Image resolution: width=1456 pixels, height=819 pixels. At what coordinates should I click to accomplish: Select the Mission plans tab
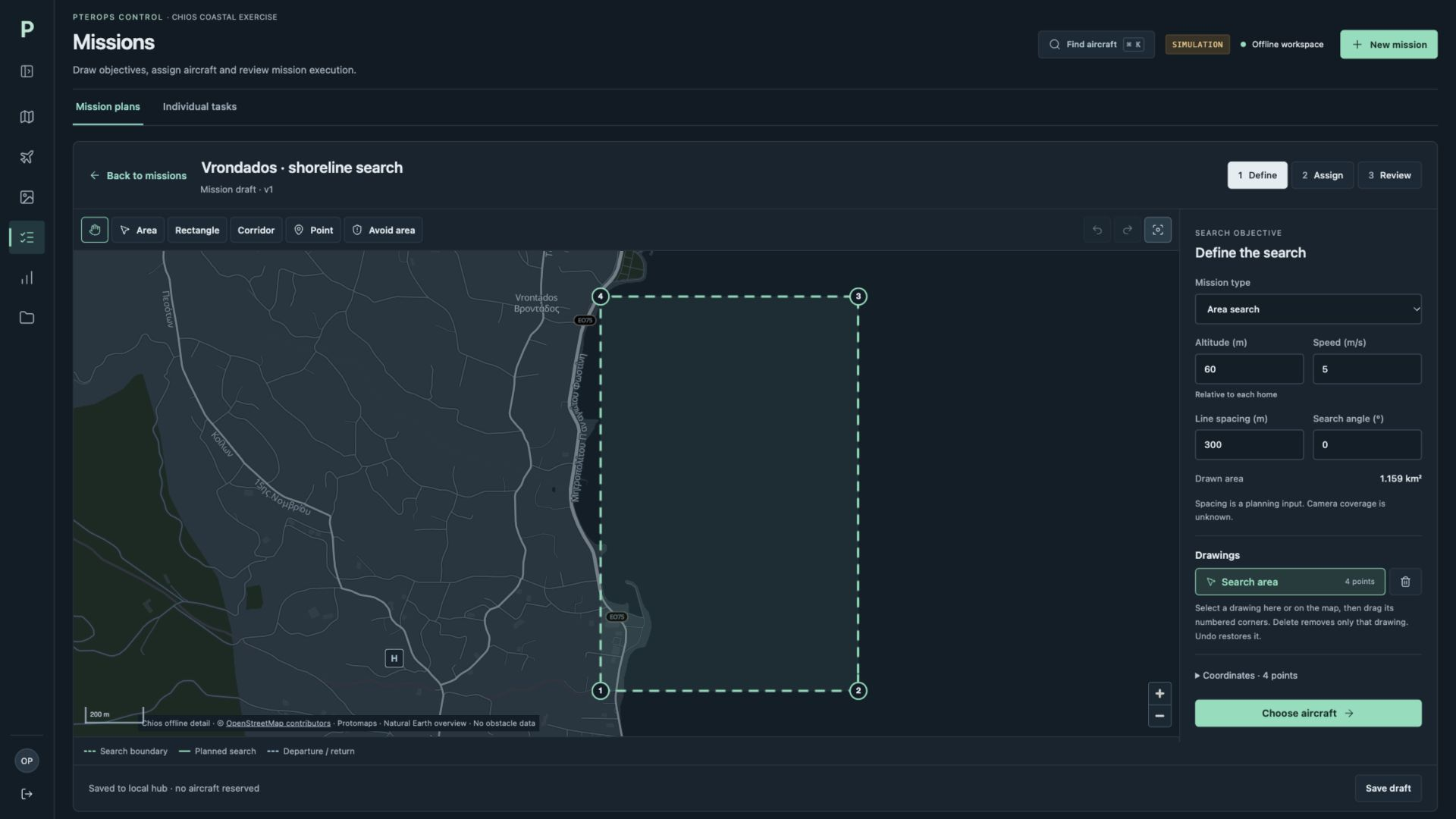coord(108,107)
